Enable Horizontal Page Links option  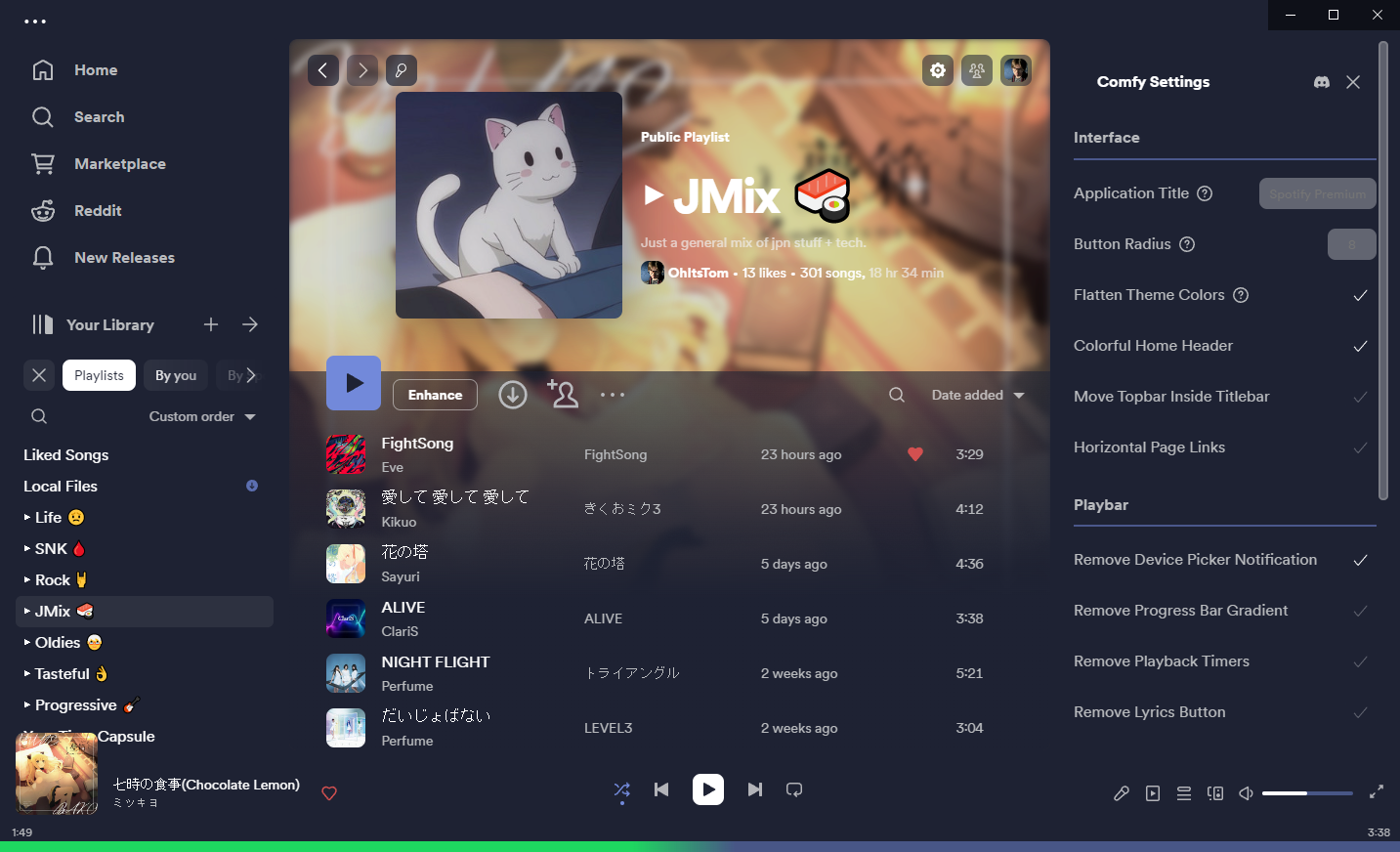click(x=1360, y=447)
